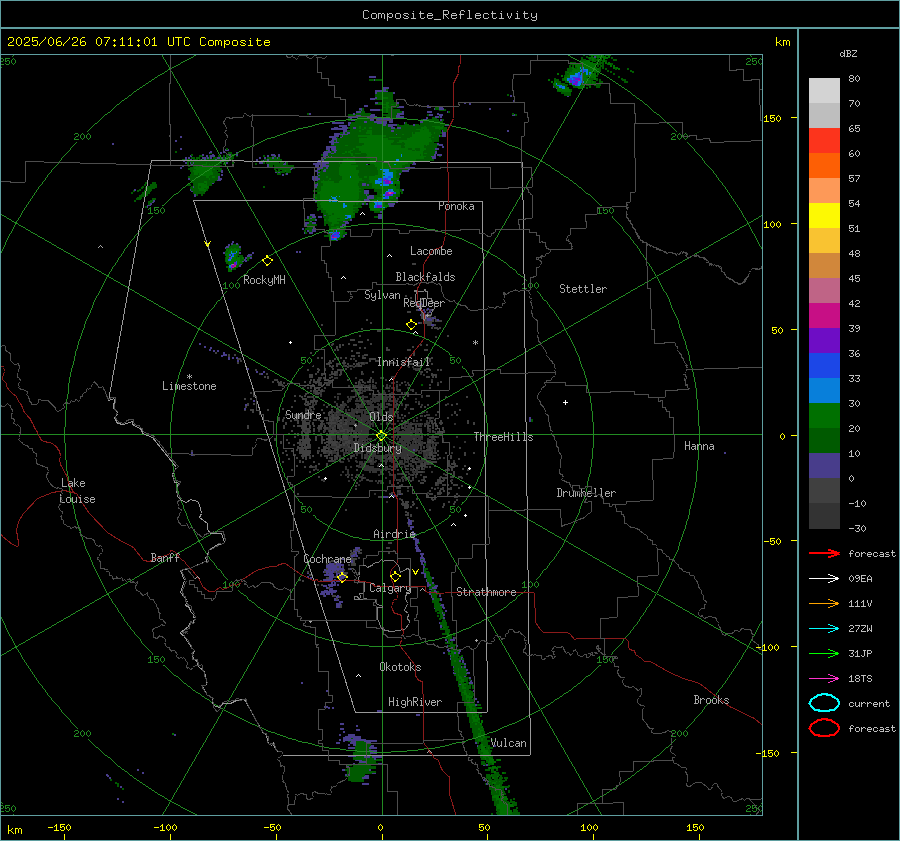
Task: Click the yellow diamond marker below RedDeer
Action: (411, 325)
